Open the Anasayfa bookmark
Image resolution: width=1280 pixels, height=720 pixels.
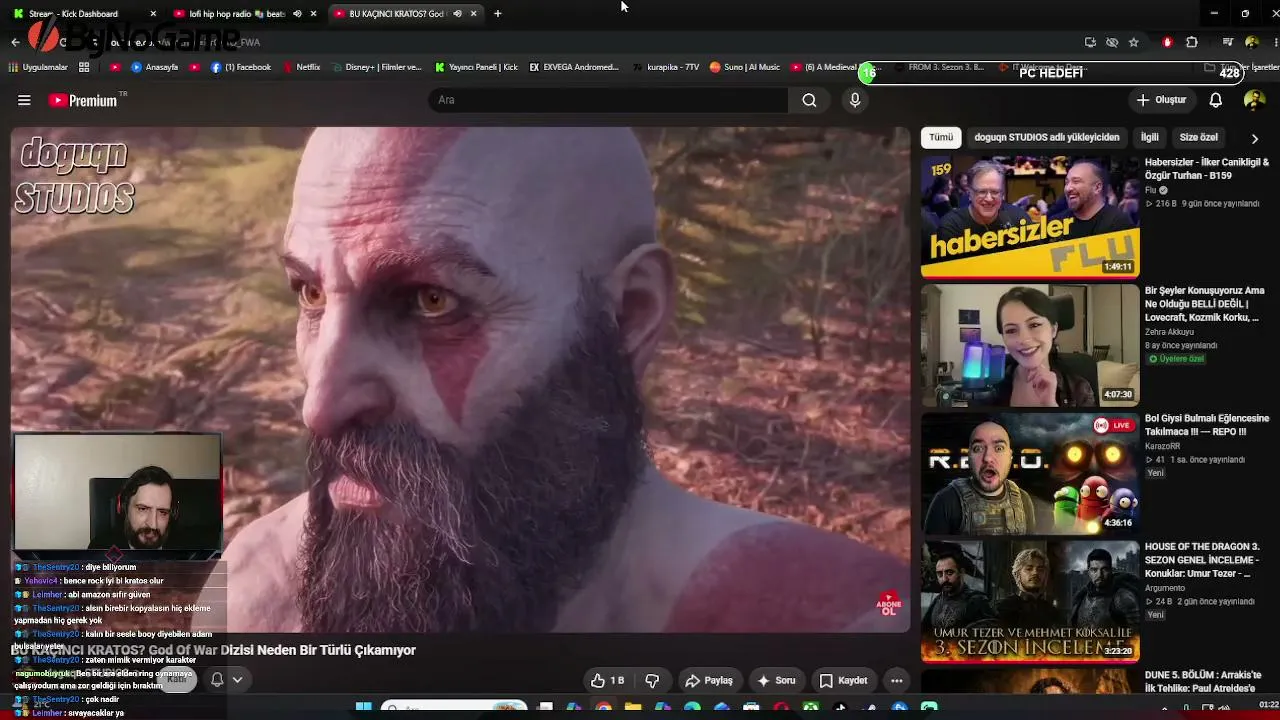tap(155, 67)
